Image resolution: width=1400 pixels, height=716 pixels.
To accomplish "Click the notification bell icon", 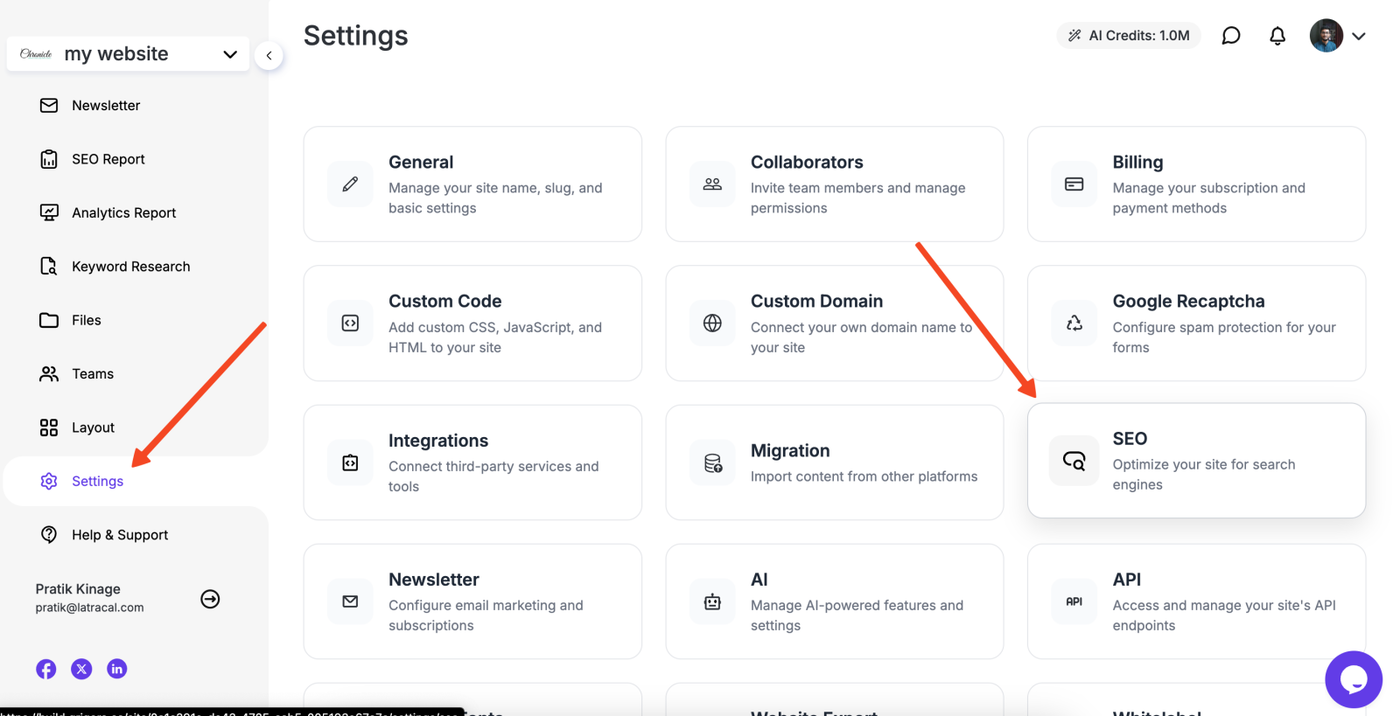I will click(1277, 36).
